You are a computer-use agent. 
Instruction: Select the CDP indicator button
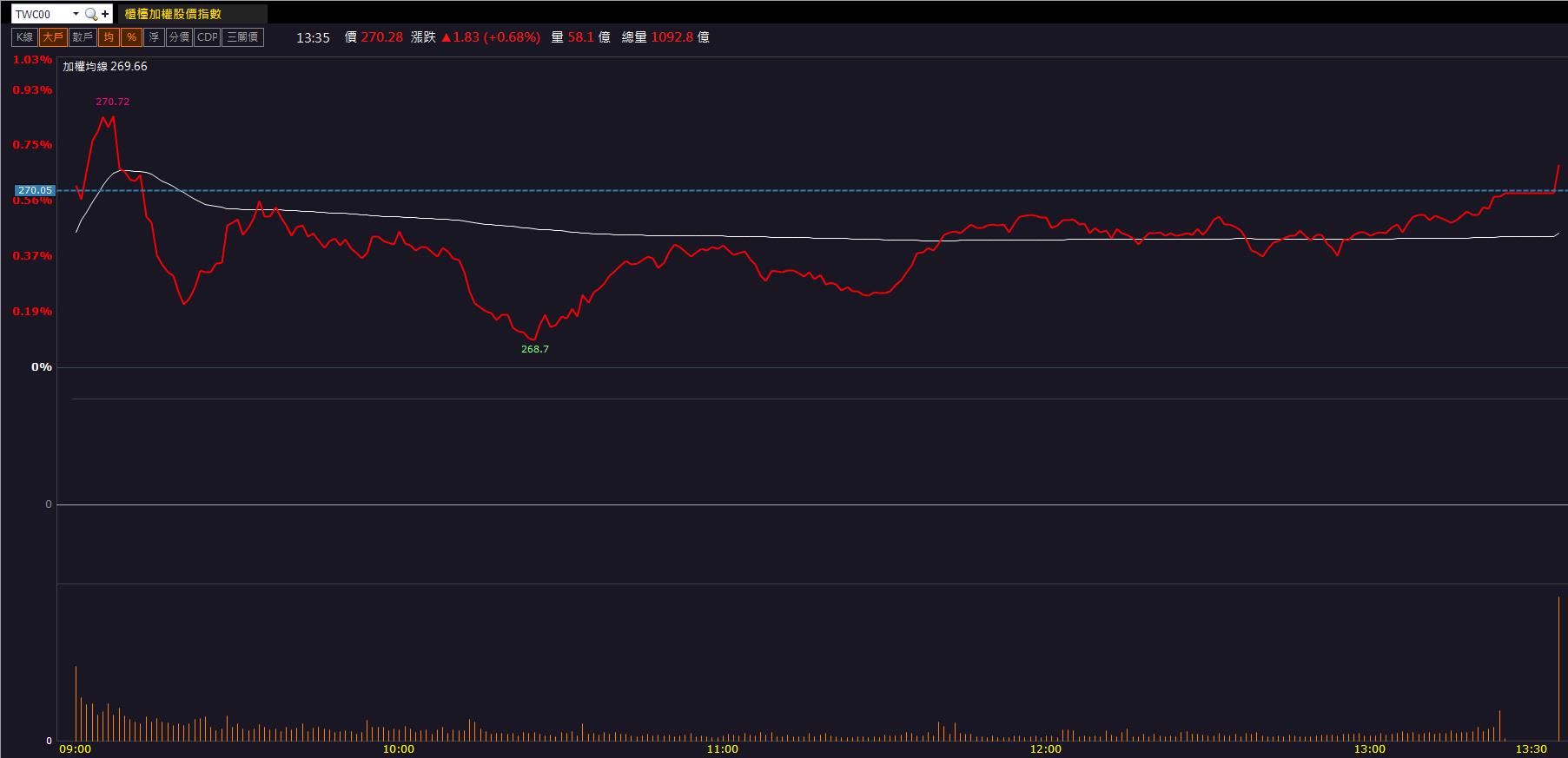pos(207,37)
